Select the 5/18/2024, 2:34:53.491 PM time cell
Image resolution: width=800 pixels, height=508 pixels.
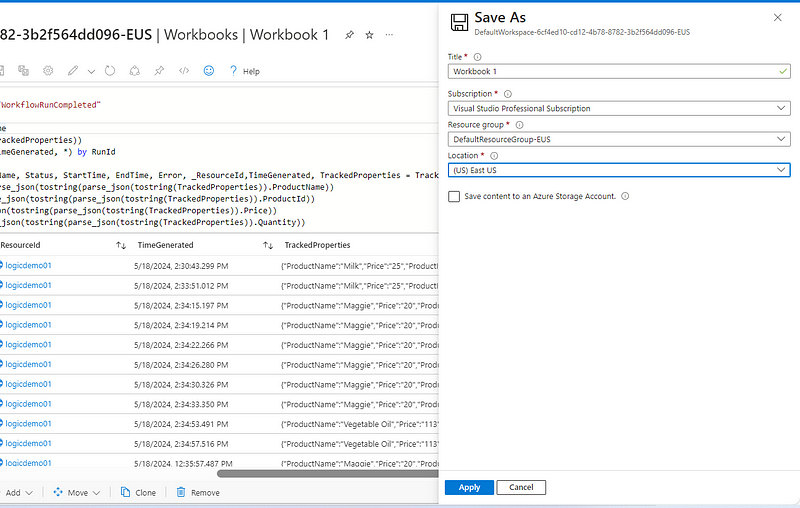[x=181, y=424]
